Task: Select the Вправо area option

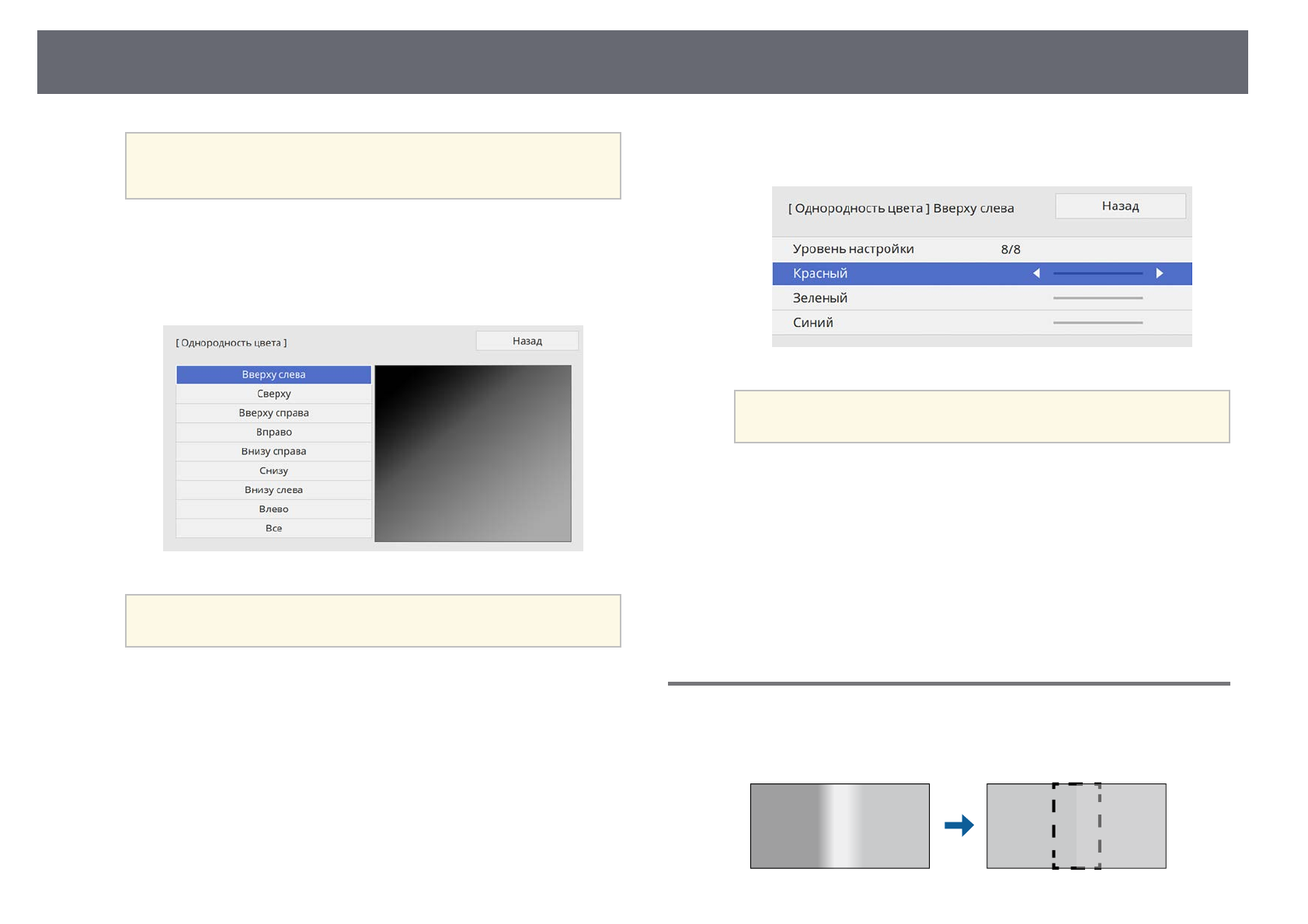Action: (273, 432)
